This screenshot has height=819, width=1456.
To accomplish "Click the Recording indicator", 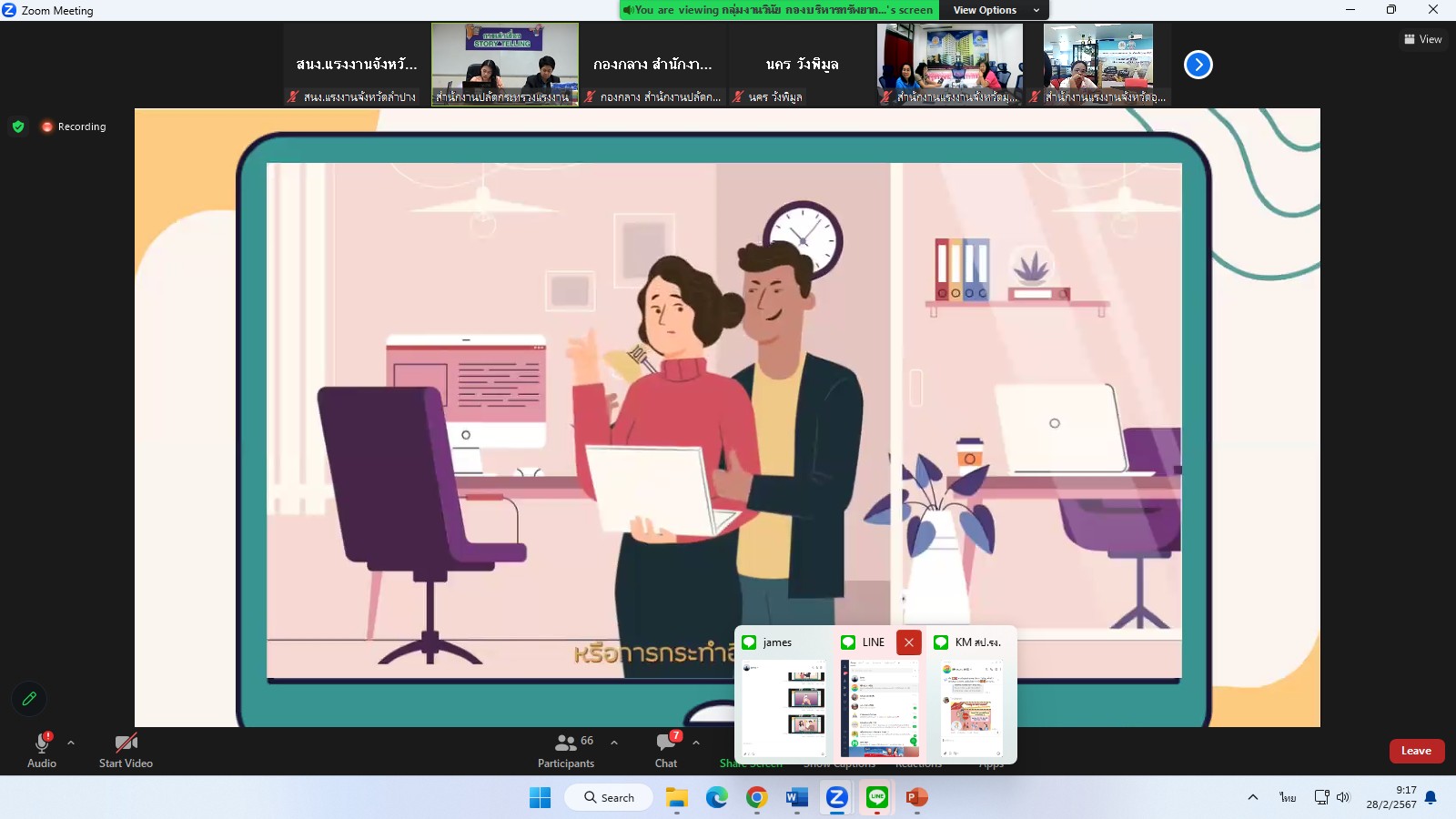I will 74,126.
